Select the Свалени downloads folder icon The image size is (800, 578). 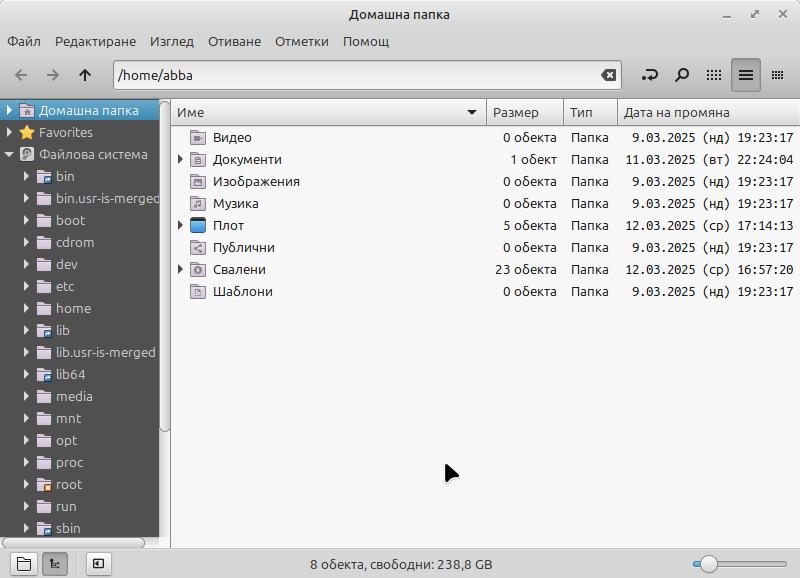pyautogui.click(x=198, y=269)
